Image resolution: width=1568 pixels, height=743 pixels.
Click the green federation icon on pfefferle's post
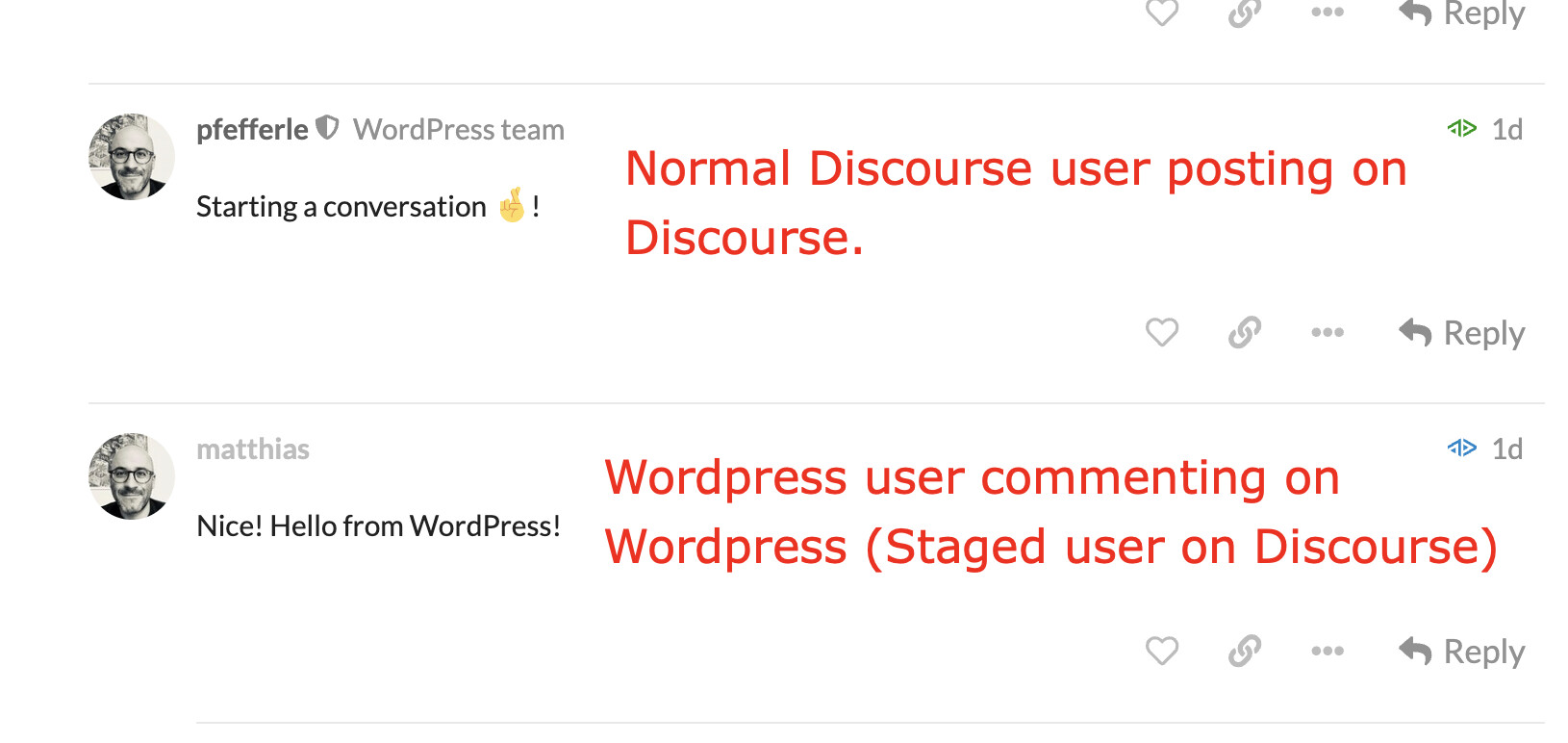pos(1462,128)
